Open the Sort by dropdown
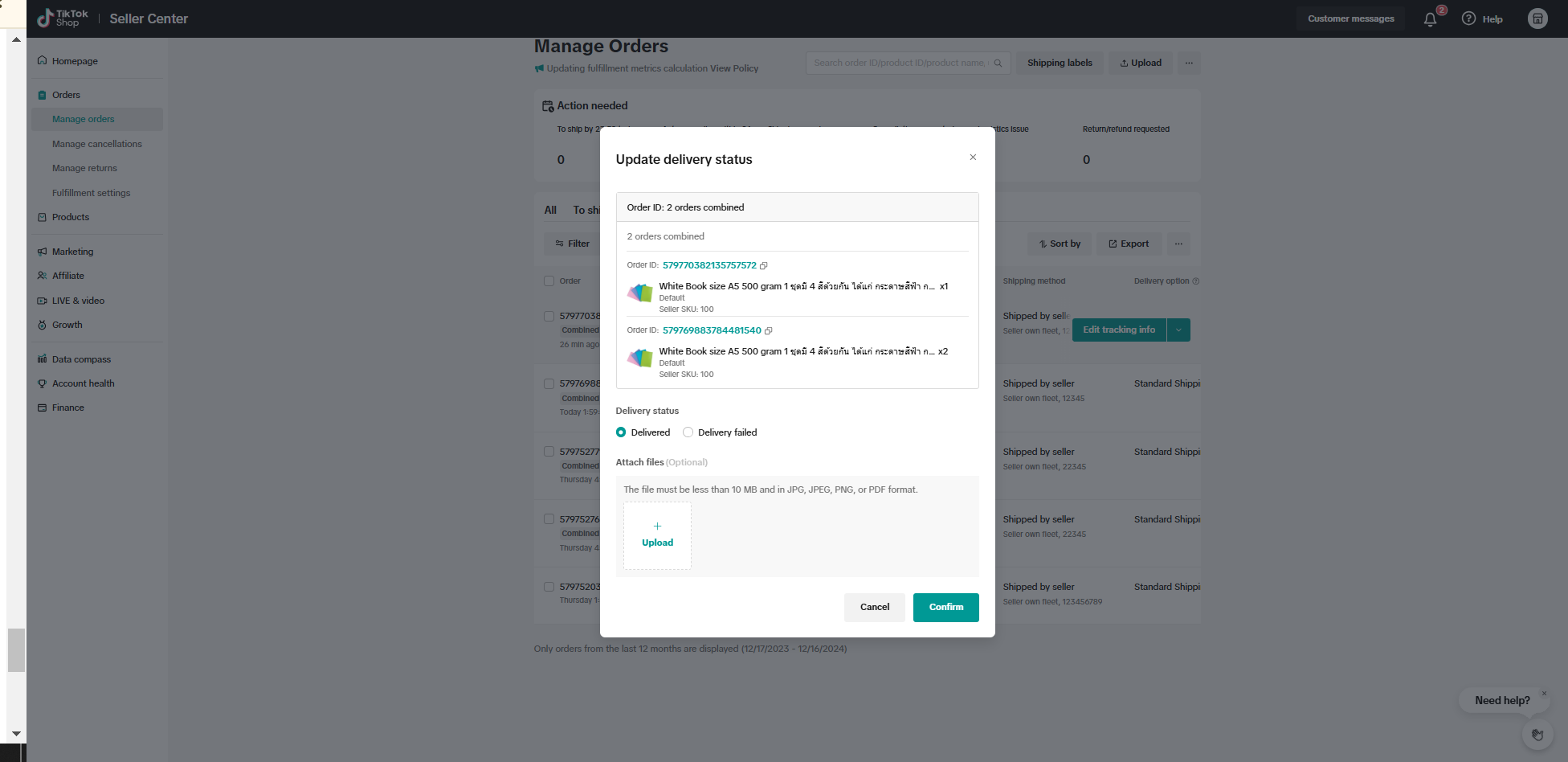 (1060, 244)
